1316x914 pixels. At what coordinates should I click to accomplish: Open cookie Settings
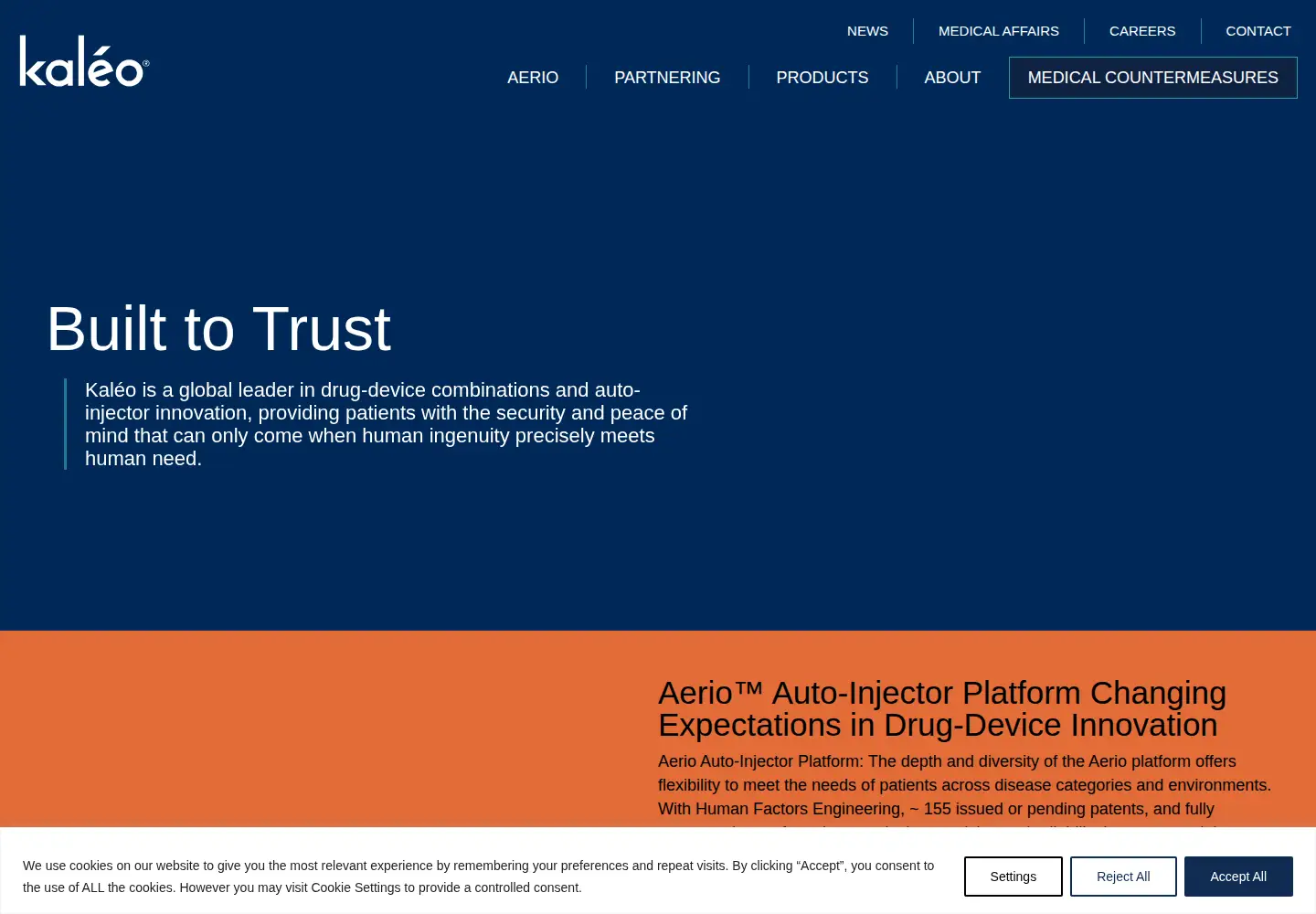coord(1014,877)
